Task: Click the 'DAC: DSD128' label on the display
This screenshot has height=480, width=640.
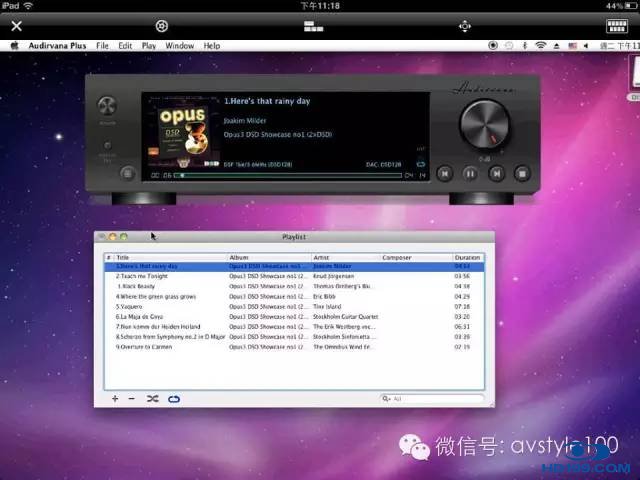Action: coord(384,164)
